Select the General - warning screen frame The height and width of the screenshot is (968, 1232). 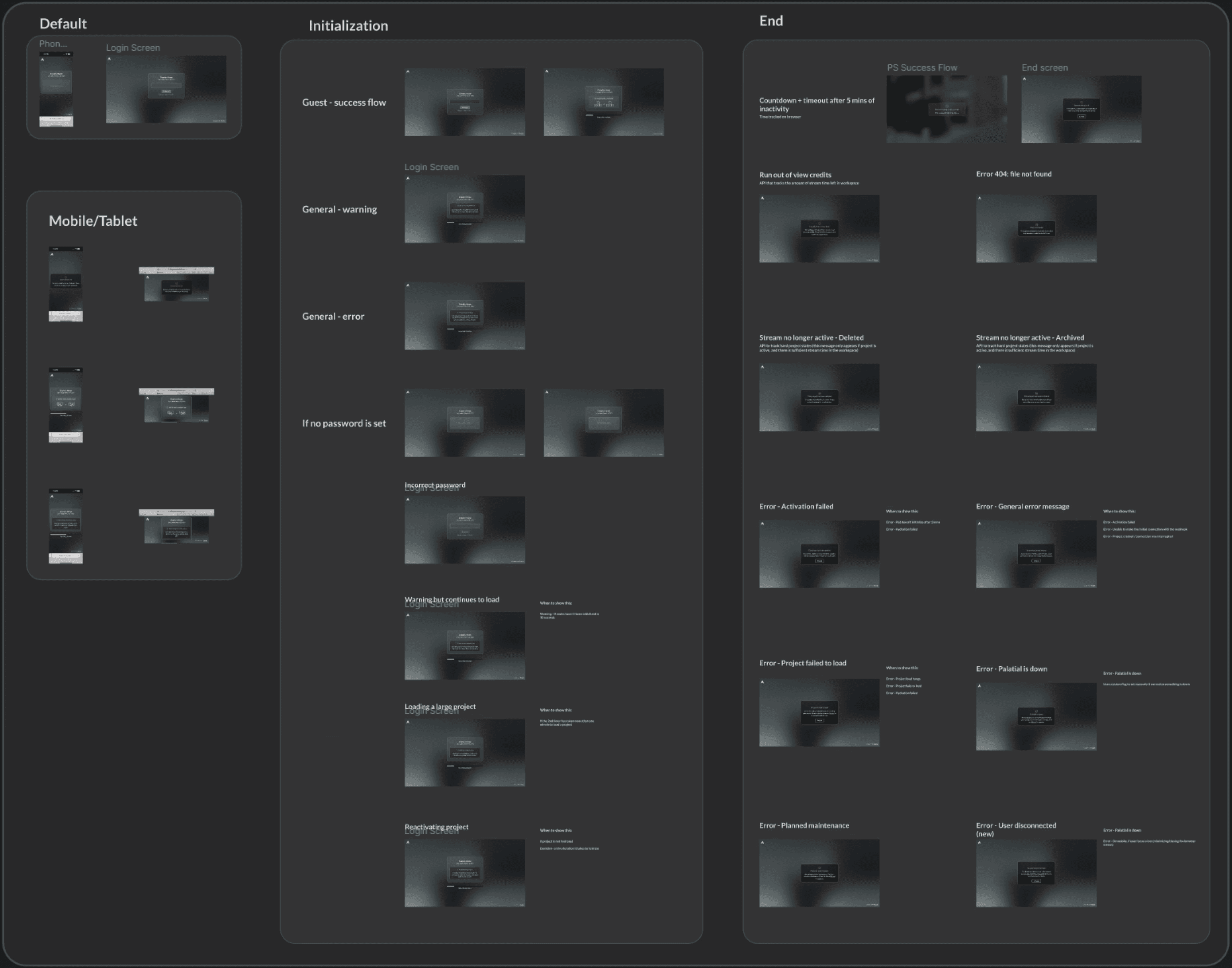(464, 209)
